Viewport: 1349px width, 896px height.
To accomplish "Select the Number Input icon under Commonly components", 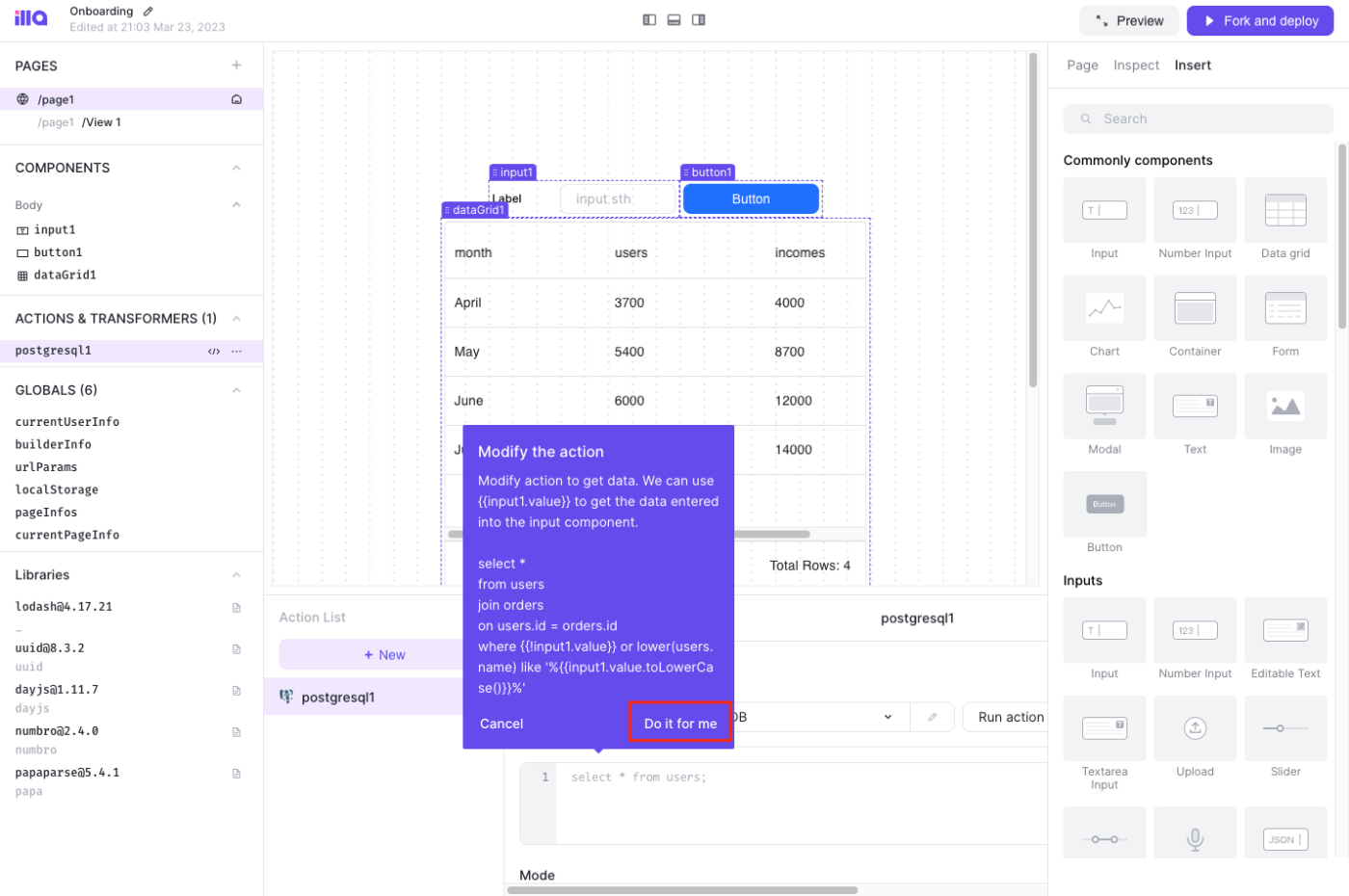I will pos(1195,210).
